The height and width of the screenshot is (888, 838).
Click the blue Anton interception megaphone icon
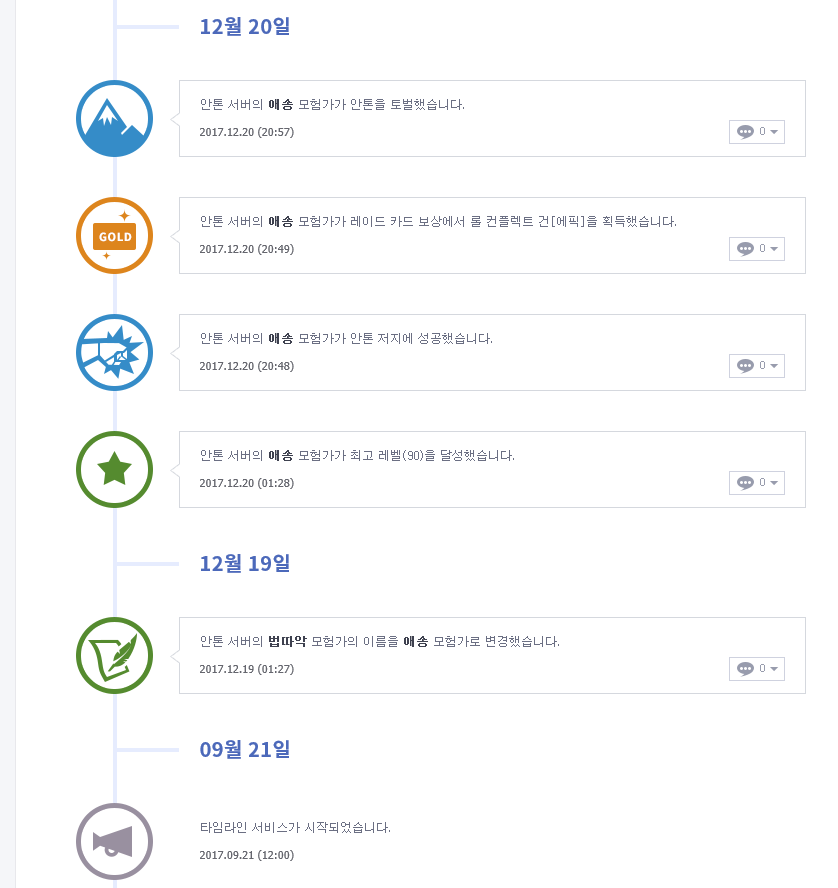coord(114,352)
